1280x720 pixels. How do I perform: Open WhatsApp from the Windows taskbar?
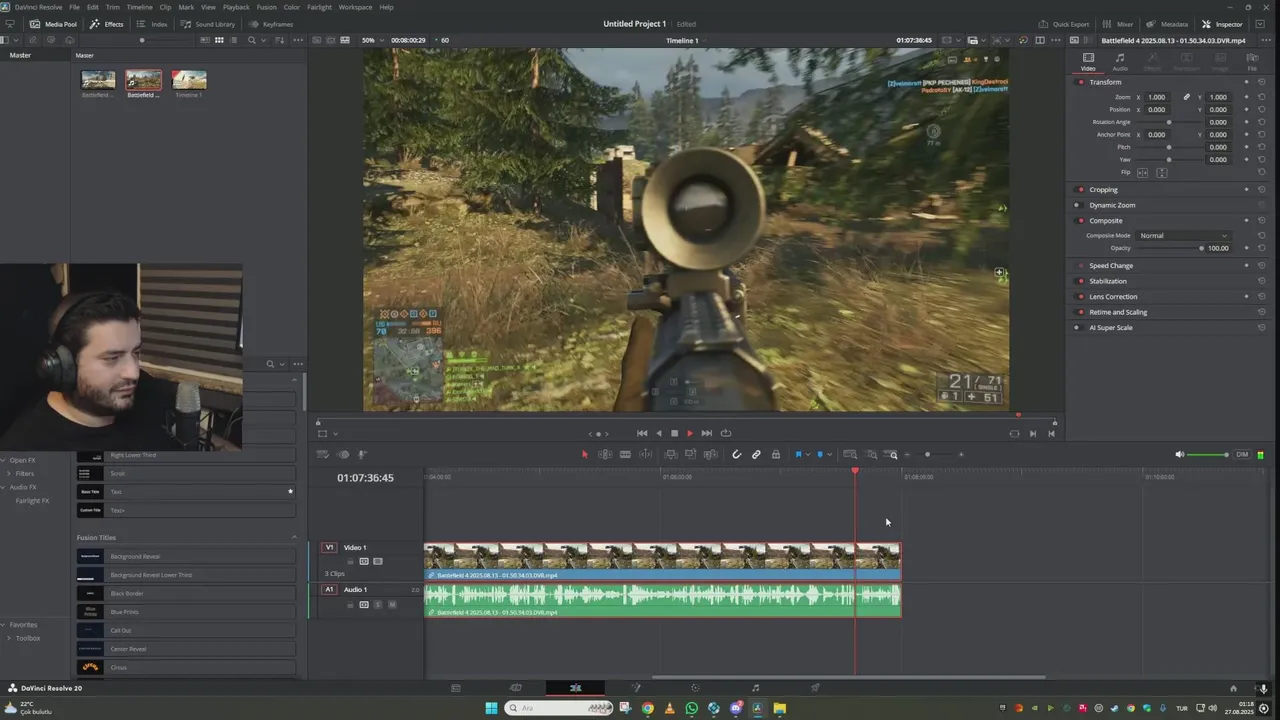(x=692, y=708)
